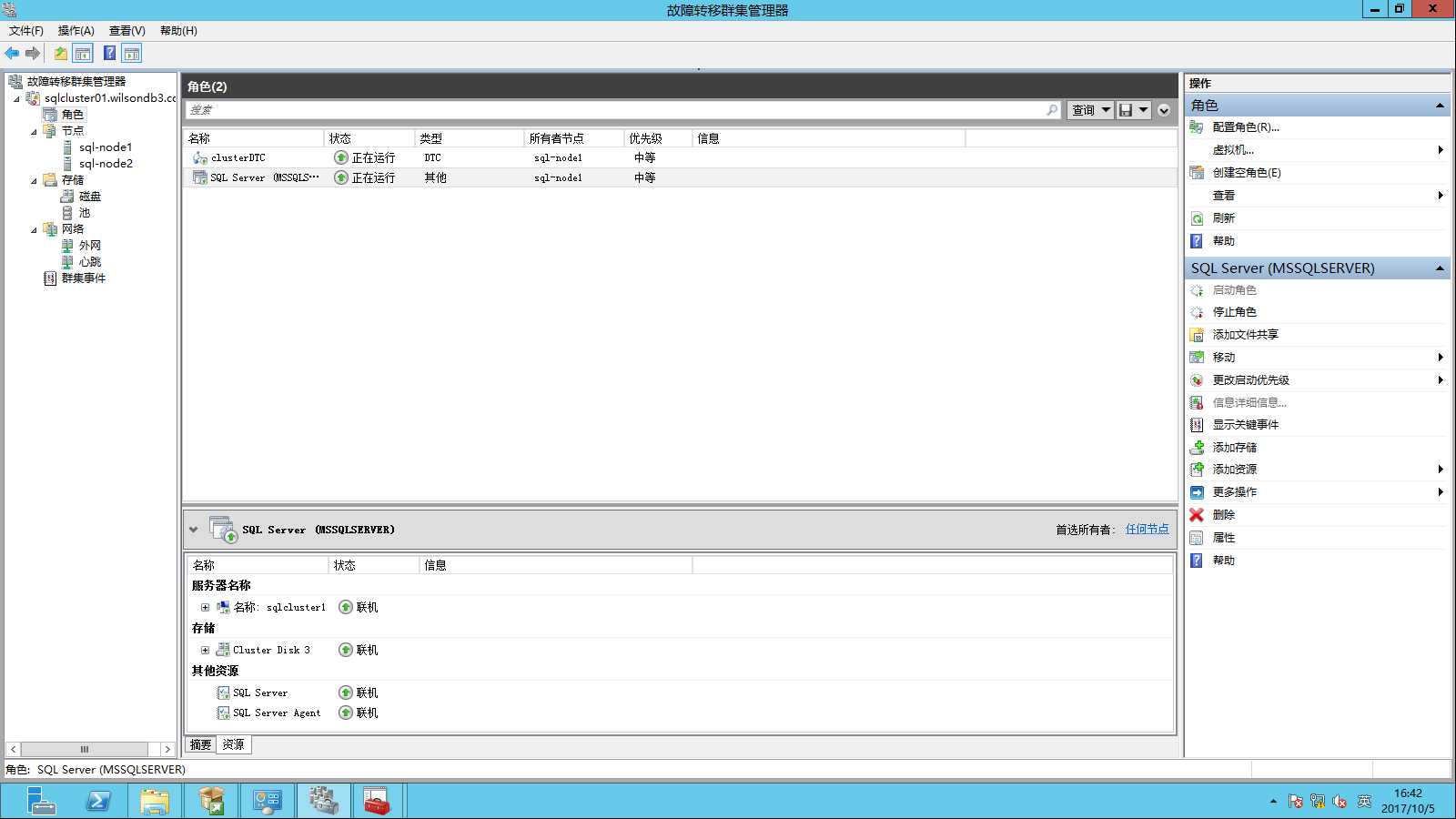Collapse the 角色 actions section

coord(1440,106)
